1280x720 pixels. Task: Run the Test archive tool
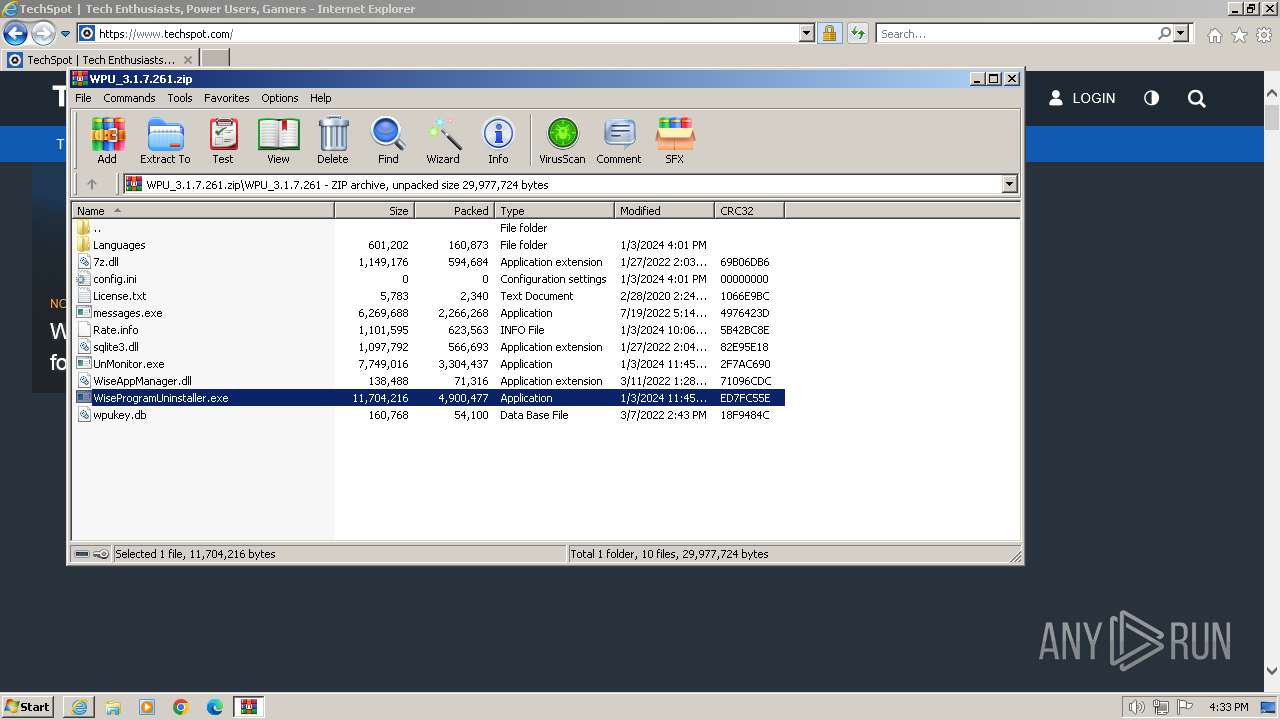(223, 140)
